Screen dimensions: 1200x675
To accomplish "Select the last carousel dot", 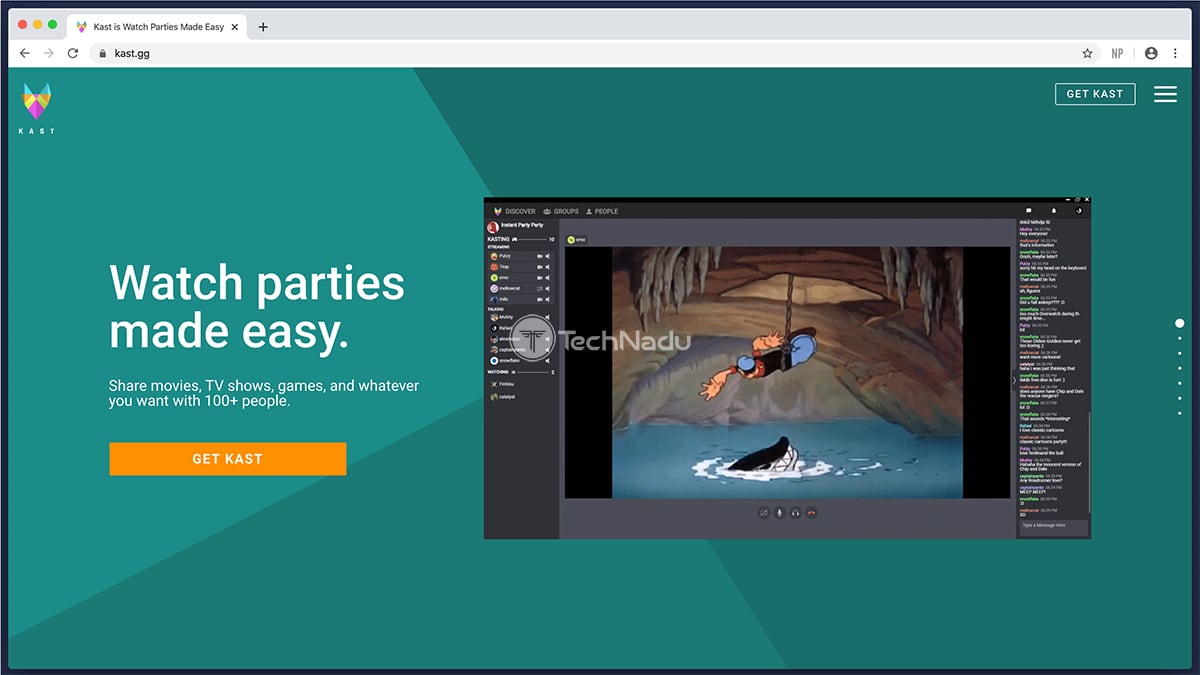I will pos(1180,413).
